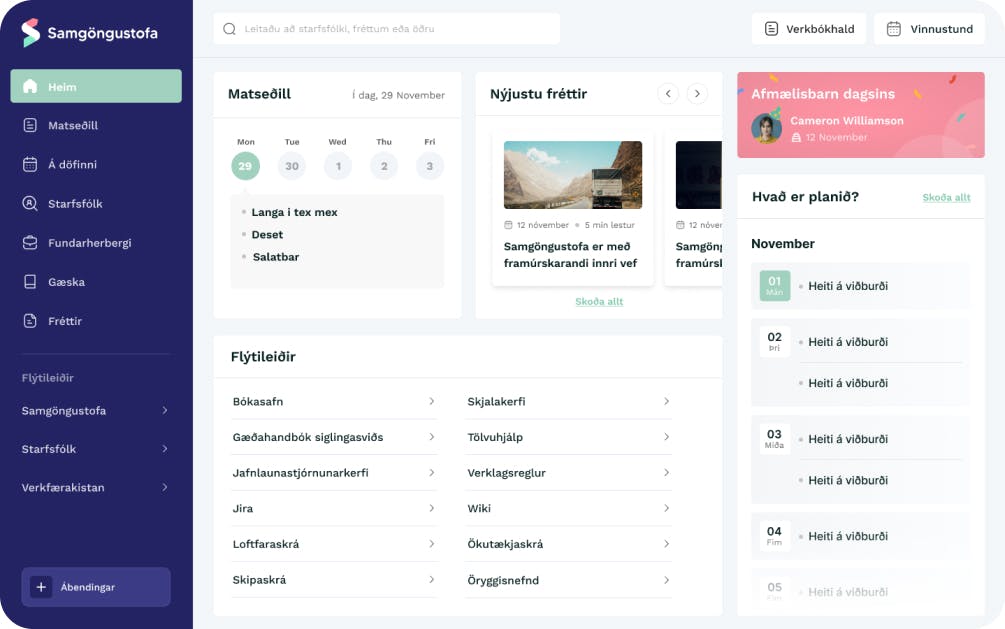Screen dimensions: 1005x629
Task: Click 'Langa í tex mex' menu item
Action: click(294, 212)
